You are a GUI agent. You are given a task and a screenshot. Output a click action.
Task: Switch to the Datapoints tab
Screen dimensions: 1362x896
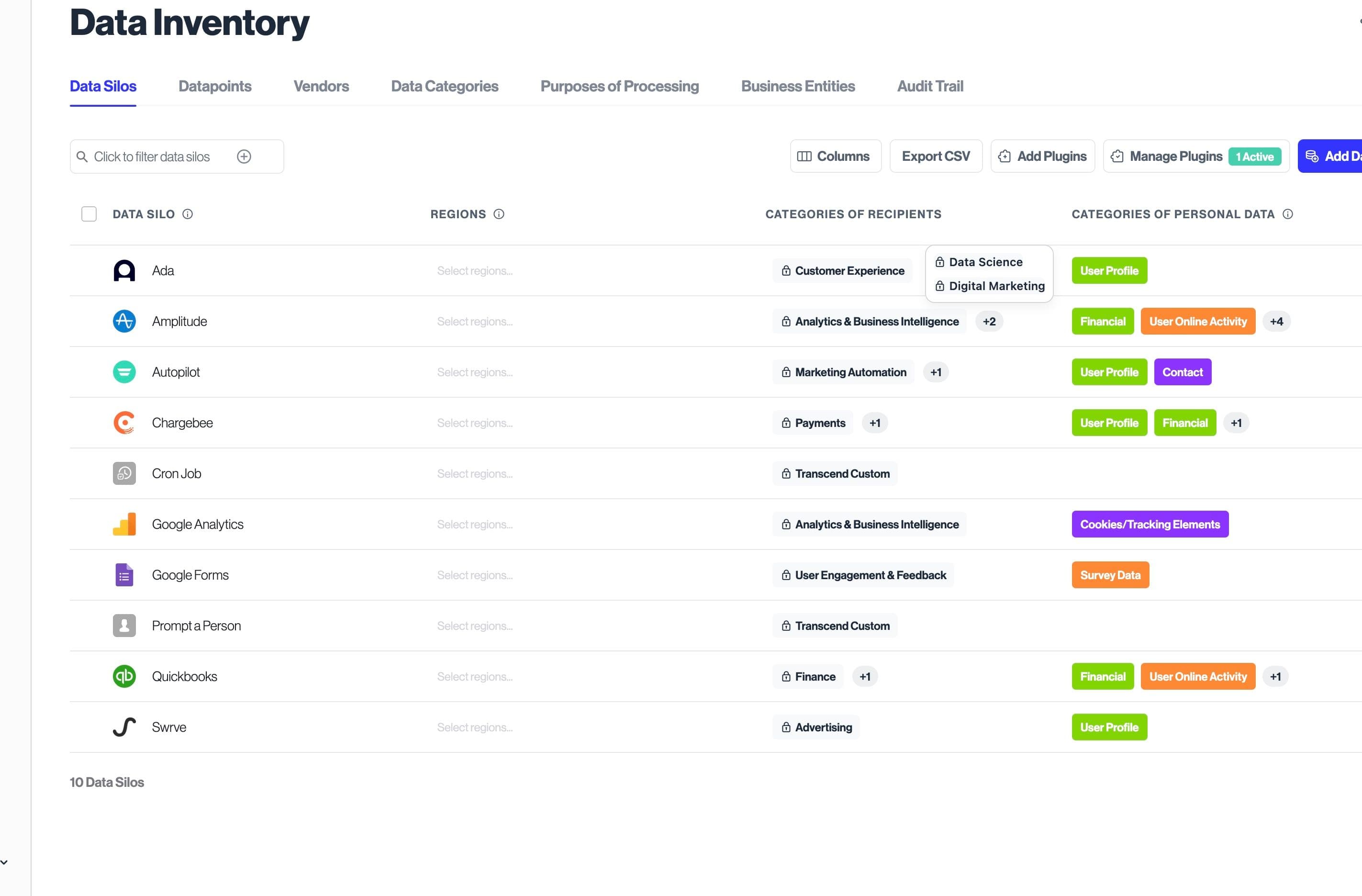(214, 87)
